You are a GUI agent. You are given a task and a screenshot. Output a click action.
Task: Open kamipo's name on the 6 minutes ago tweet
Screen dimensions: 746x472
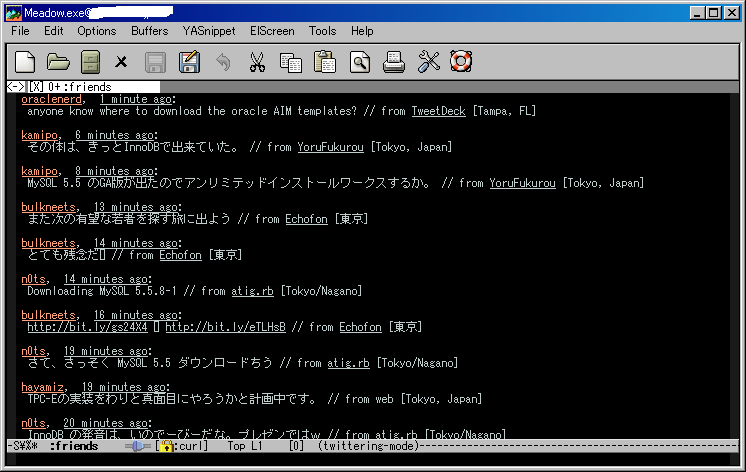tap(39, 135)
